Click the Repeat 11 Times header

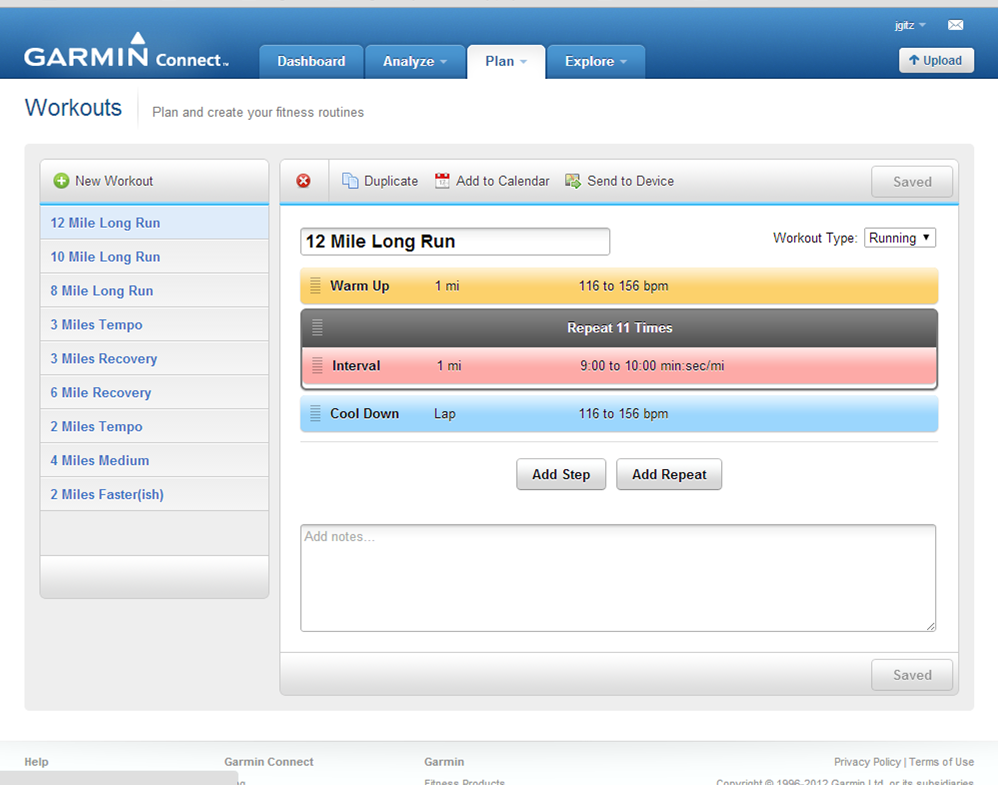click(x=619, y=328)
